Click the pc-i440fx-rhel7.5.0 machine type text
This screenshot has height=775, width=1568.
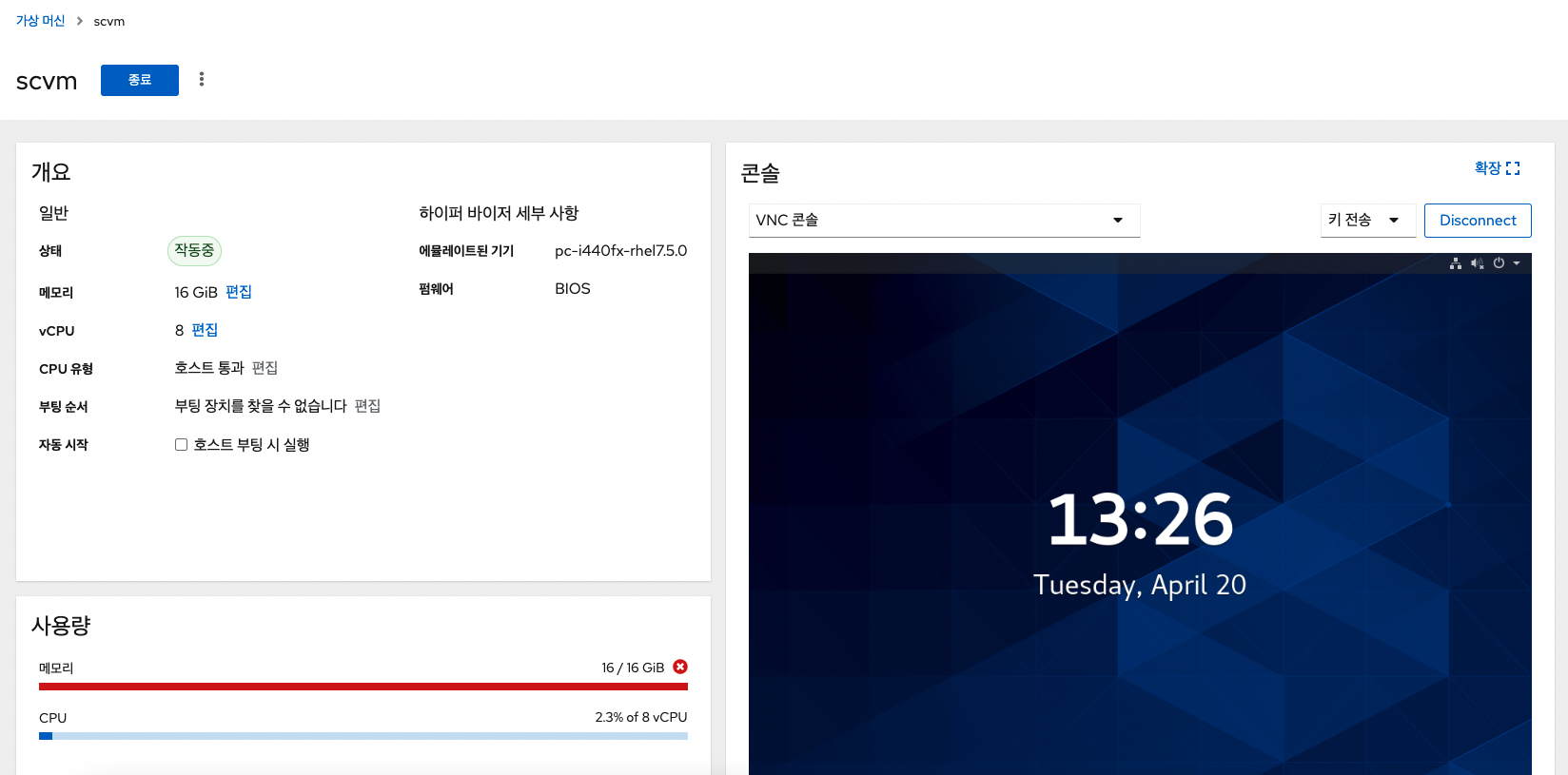(x=620, y=251)
